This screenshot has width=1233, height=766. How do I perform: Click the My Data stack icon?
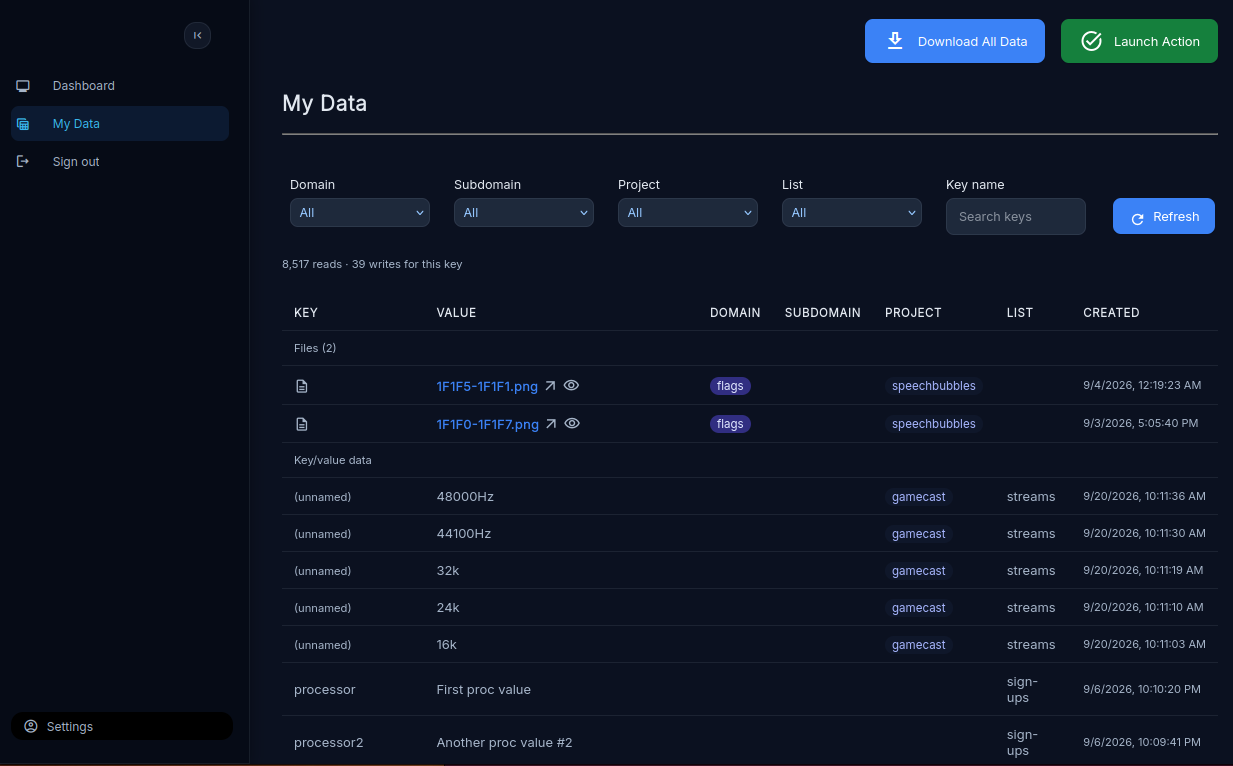23,124
